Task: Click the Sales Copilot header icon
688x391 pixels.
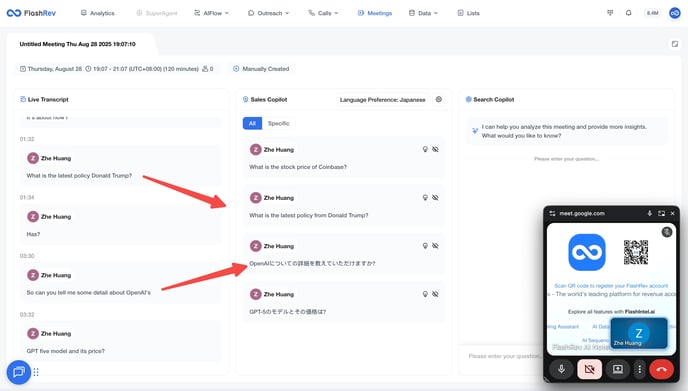Action: tap(246, 99)
